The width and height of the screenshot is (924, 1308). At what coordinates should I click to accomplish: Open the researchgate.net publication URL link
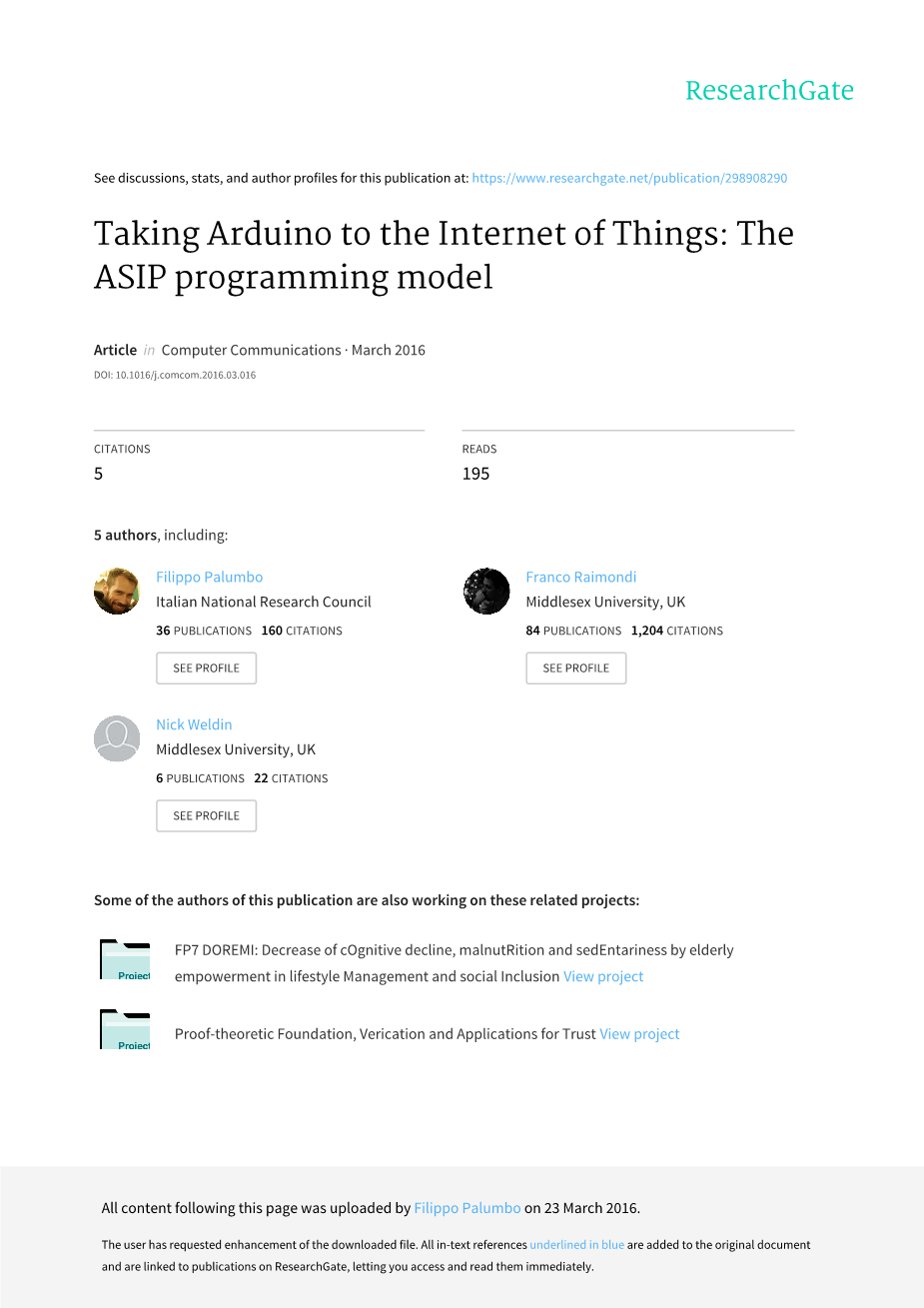[x=629, y=179]
